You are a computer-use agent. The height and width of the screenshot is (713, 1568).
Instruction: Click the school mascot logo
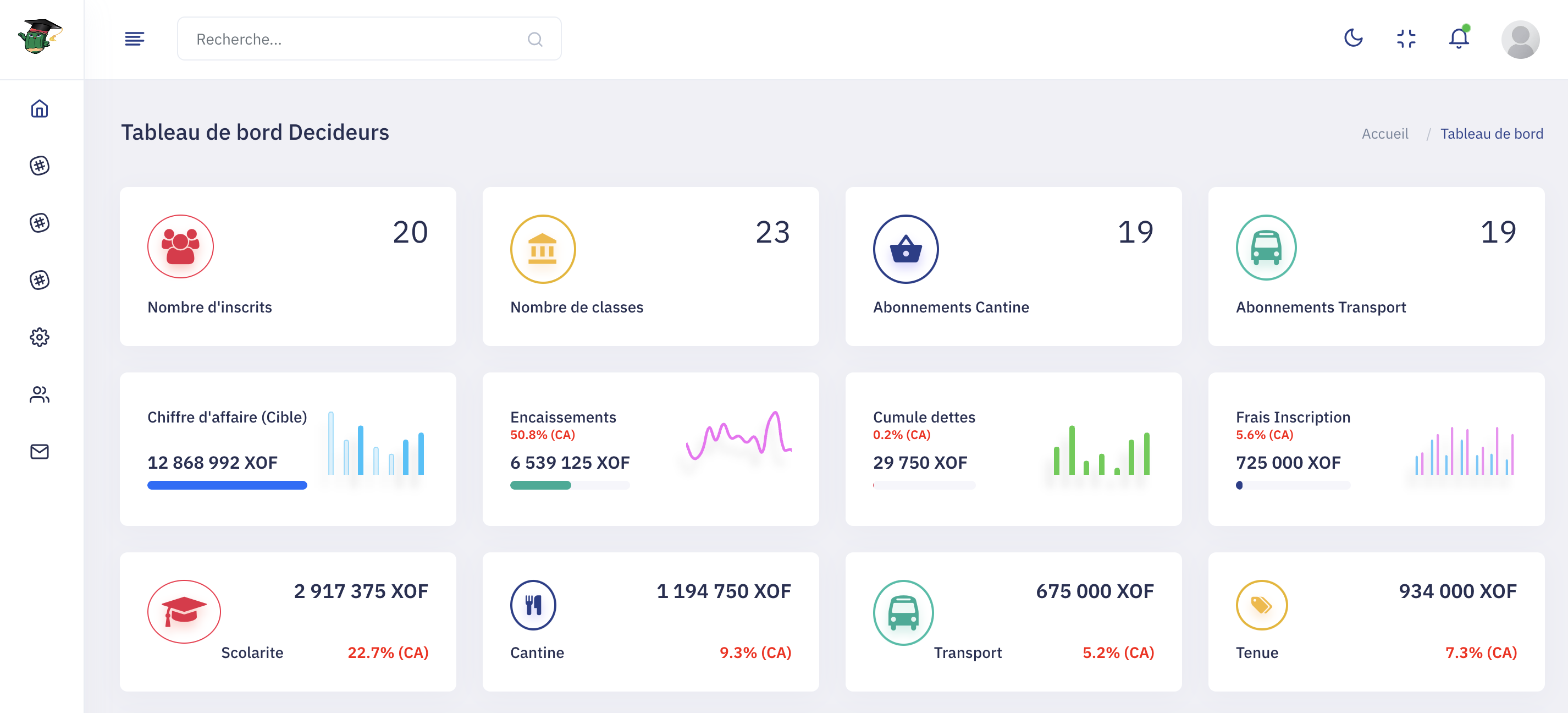[40, 36]
